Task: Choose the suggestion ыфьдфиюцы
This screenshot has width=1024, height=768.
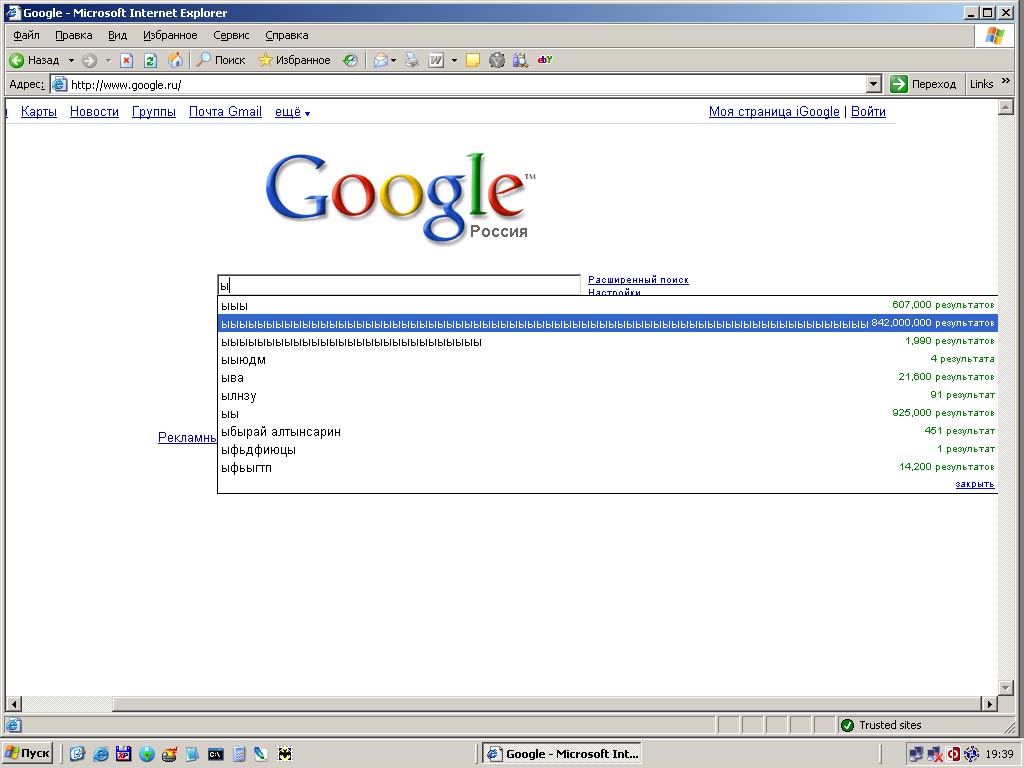Action: [x=607, y=449]
